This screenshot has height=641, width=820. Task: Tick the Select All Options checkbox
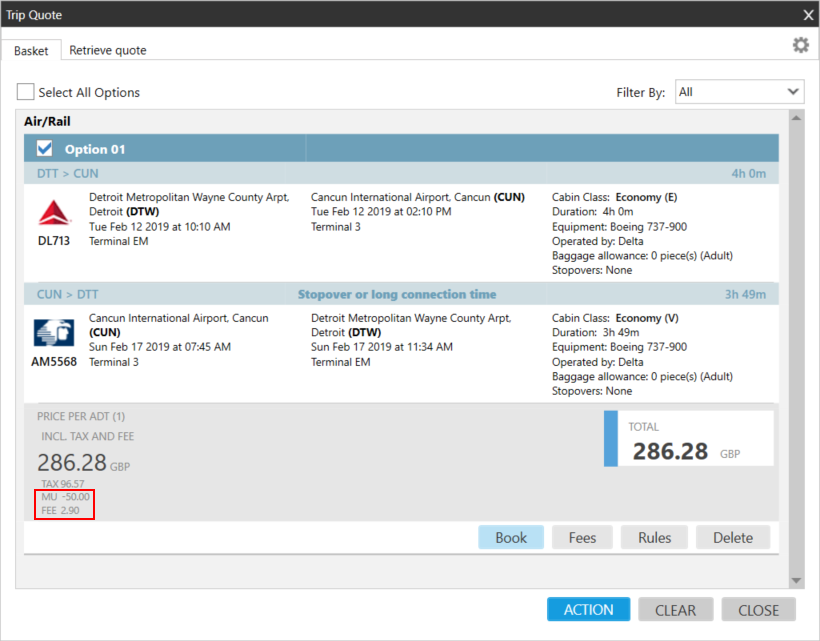click(x=25, y=92)
